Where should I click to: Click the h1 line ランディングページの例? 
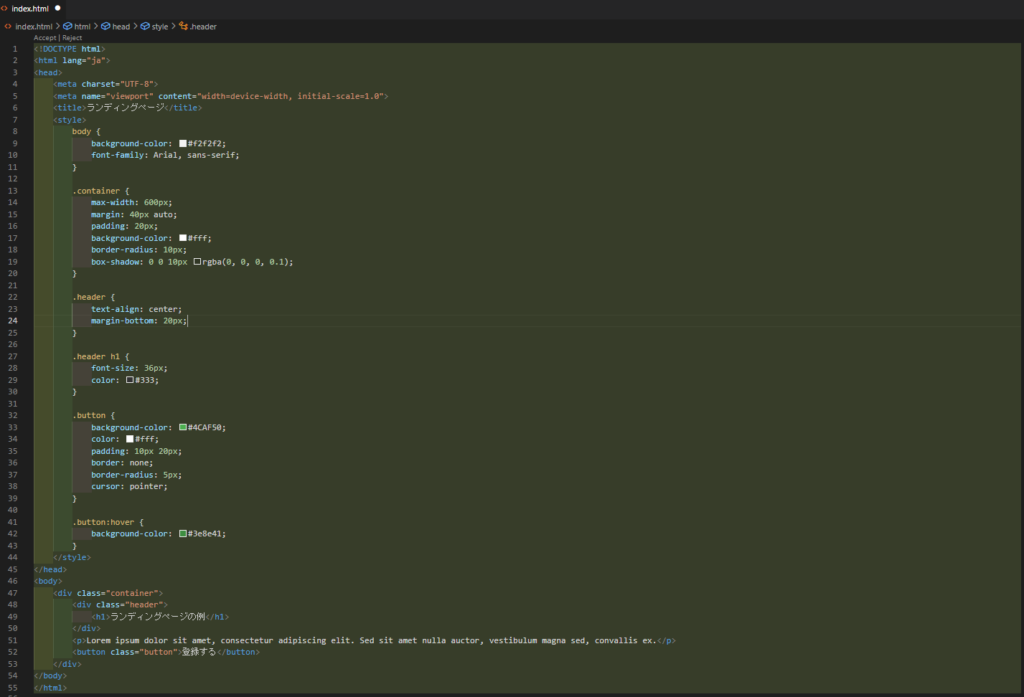coord(160,617)
